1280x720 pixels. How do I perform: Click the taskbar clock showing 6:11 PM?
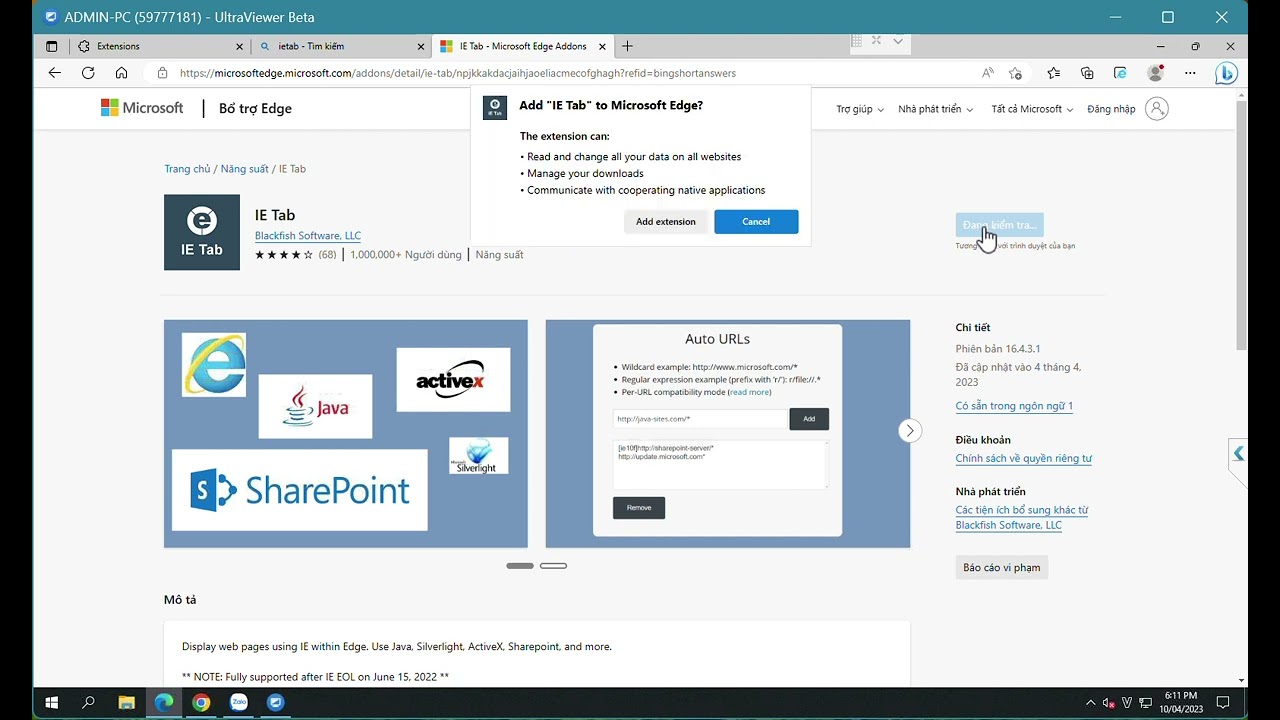point(1181,702)
